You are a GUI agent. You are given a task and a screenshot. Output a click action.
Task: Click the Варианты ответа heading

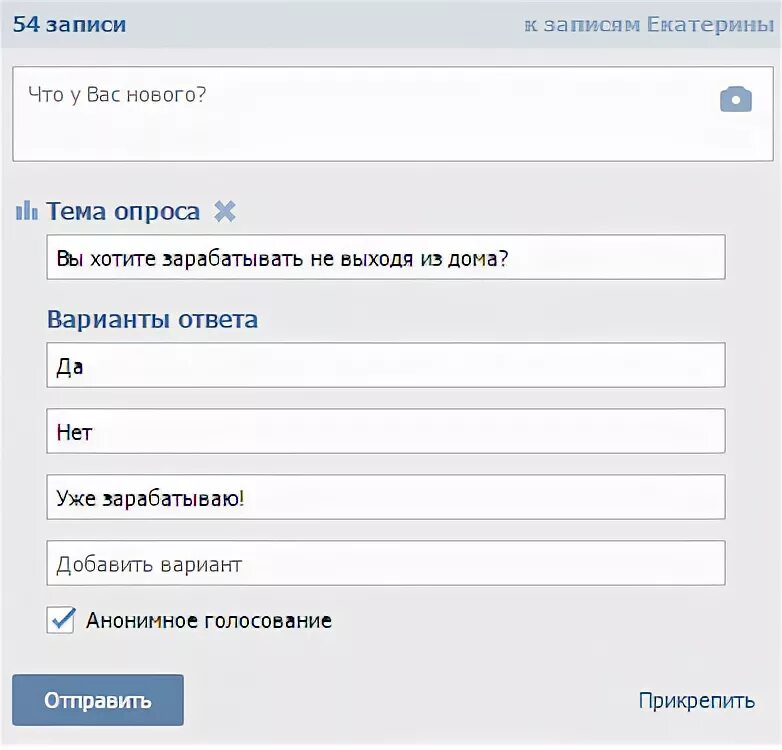[x=153, y=319]
